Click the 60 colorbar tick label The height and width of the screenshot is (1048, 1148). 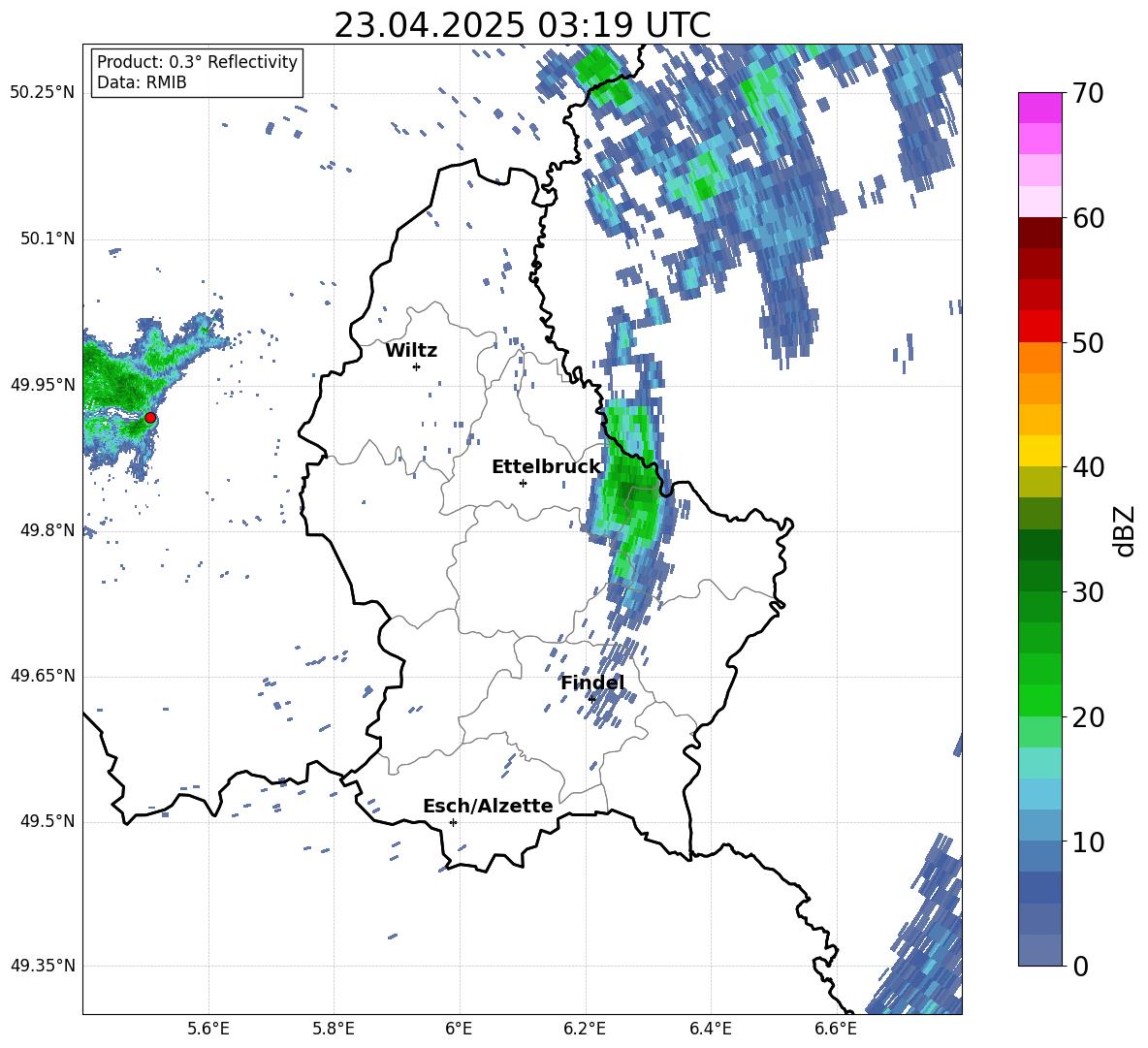tap(1088, 218)
